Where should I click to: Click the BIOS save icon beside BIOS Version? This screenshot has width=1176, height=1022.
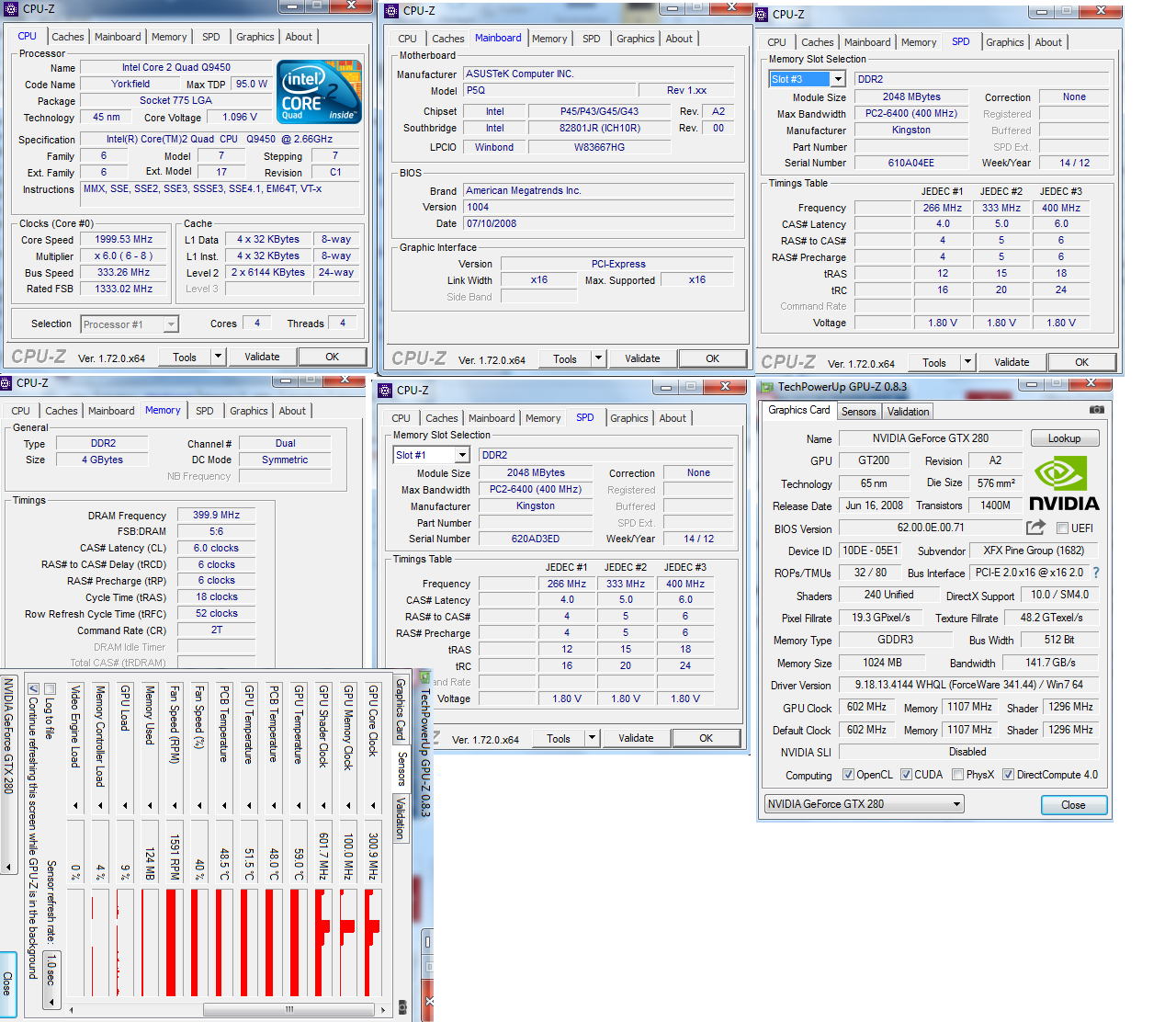pos(1035,528)
